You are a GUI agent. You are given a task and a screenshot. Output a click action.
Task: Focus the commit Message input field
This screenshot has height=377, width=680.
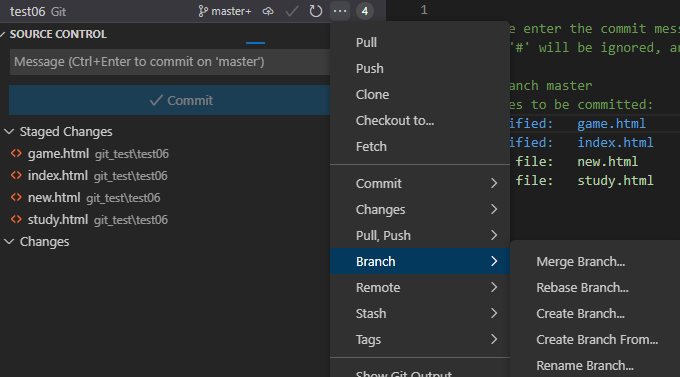(170, 62)
